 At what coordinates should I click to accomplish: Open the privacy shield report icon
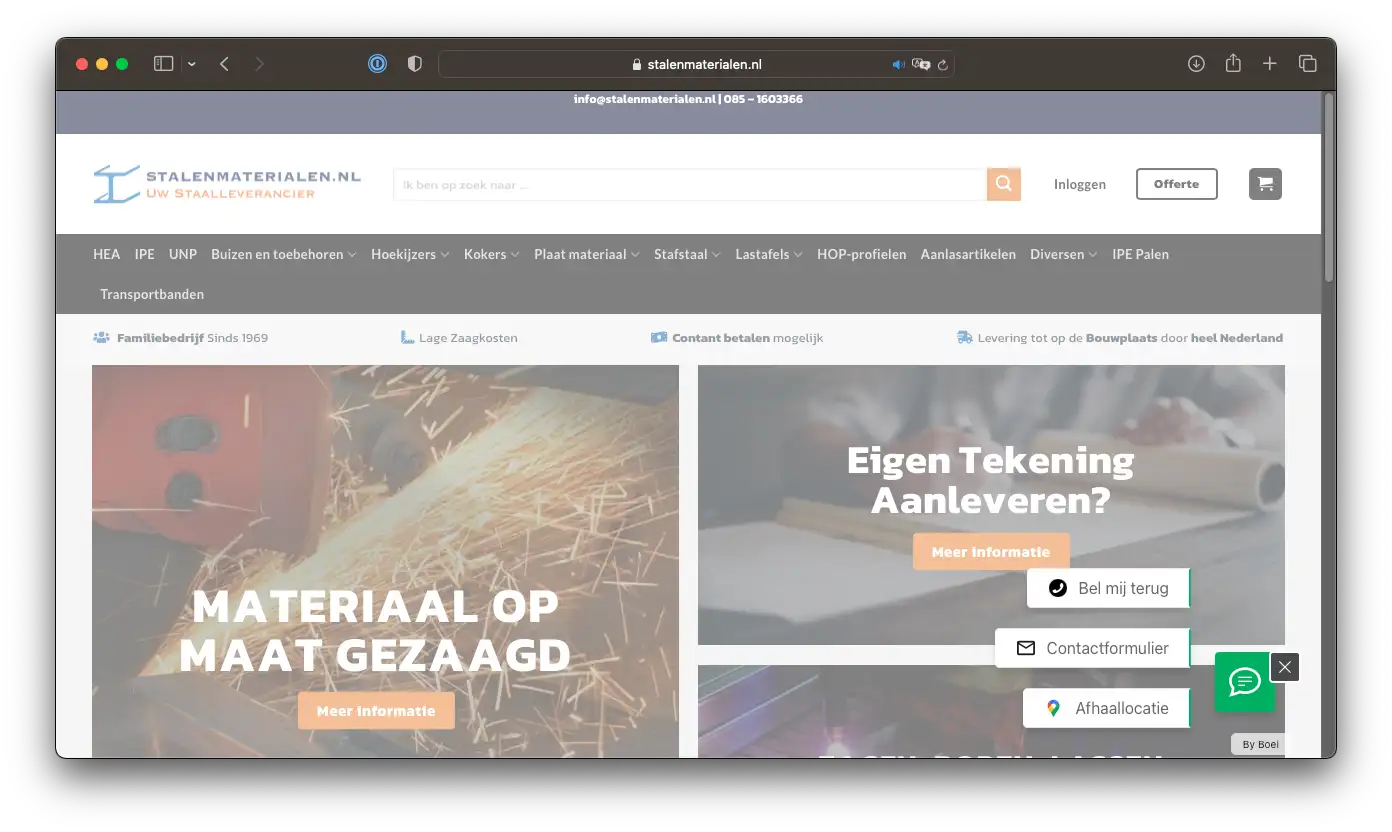tap(415, 64)
